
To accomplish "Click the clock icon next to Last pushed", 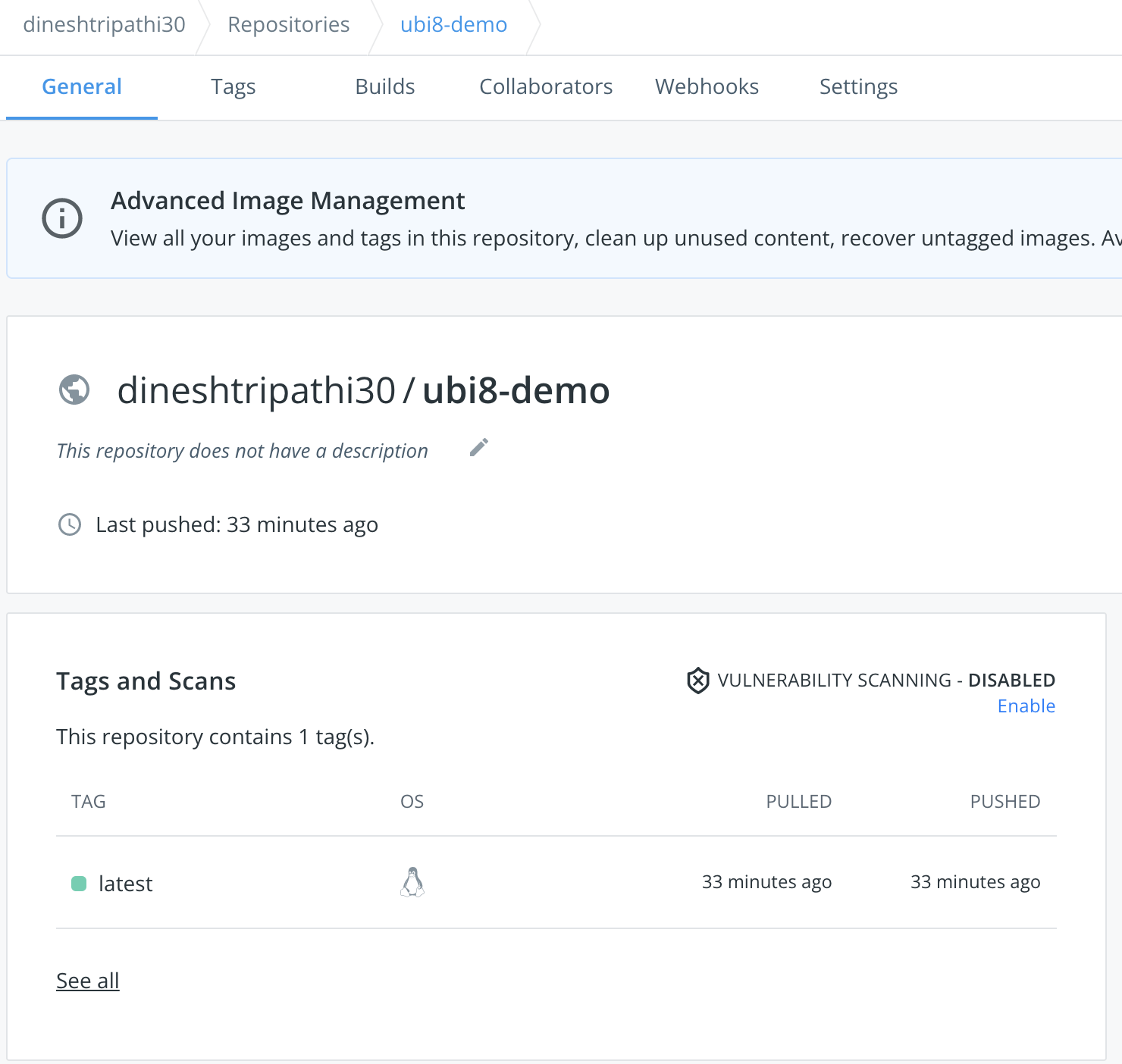I will click(x=69, y=524).
